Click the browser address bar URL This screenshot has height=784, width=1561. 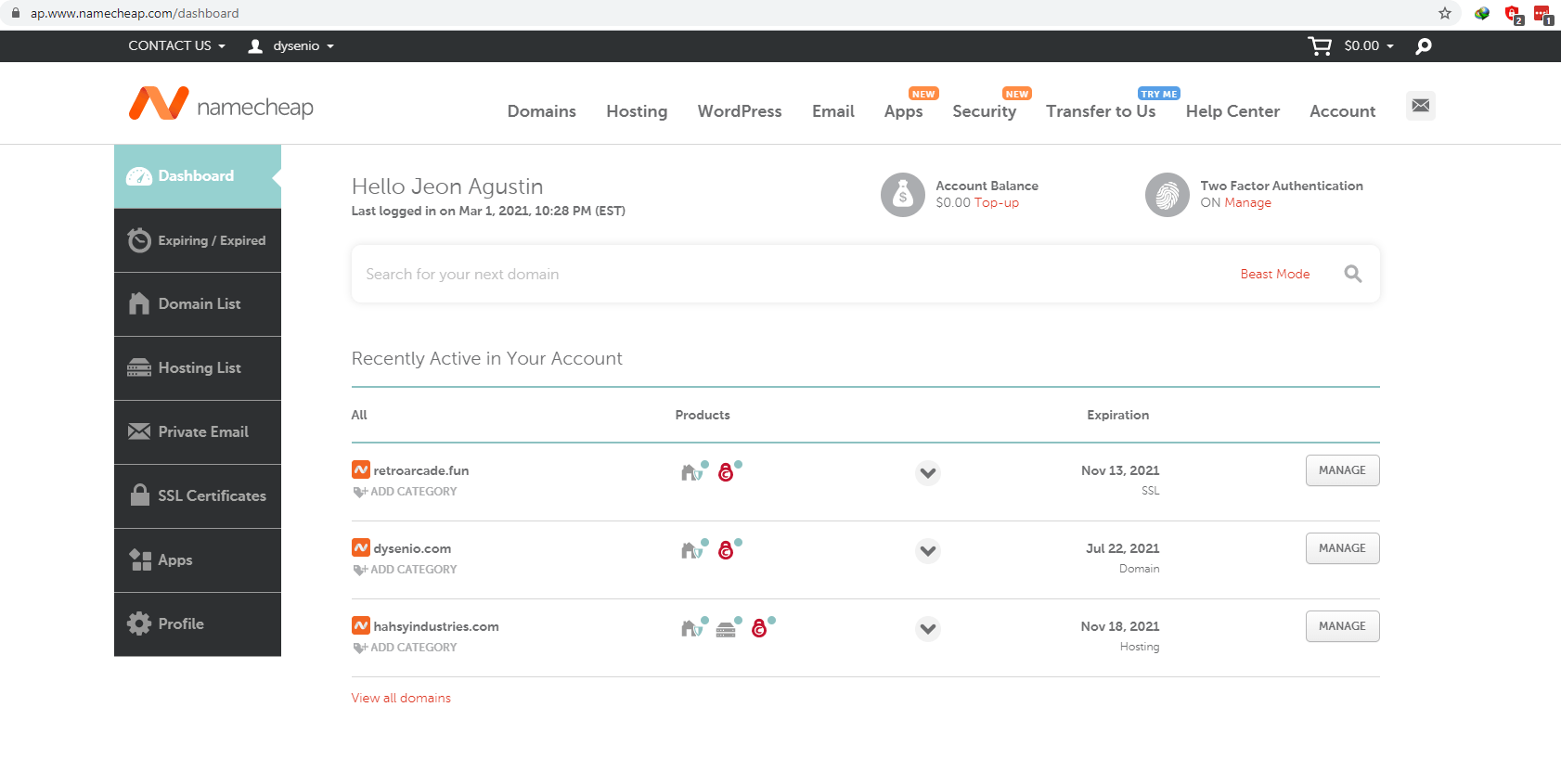click(135, 13)
